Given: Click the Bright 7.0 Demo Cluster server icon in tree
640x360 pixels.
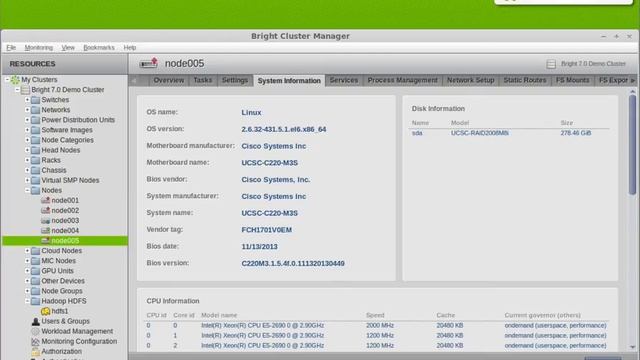Looking at the screenshot, I should 25,90.
